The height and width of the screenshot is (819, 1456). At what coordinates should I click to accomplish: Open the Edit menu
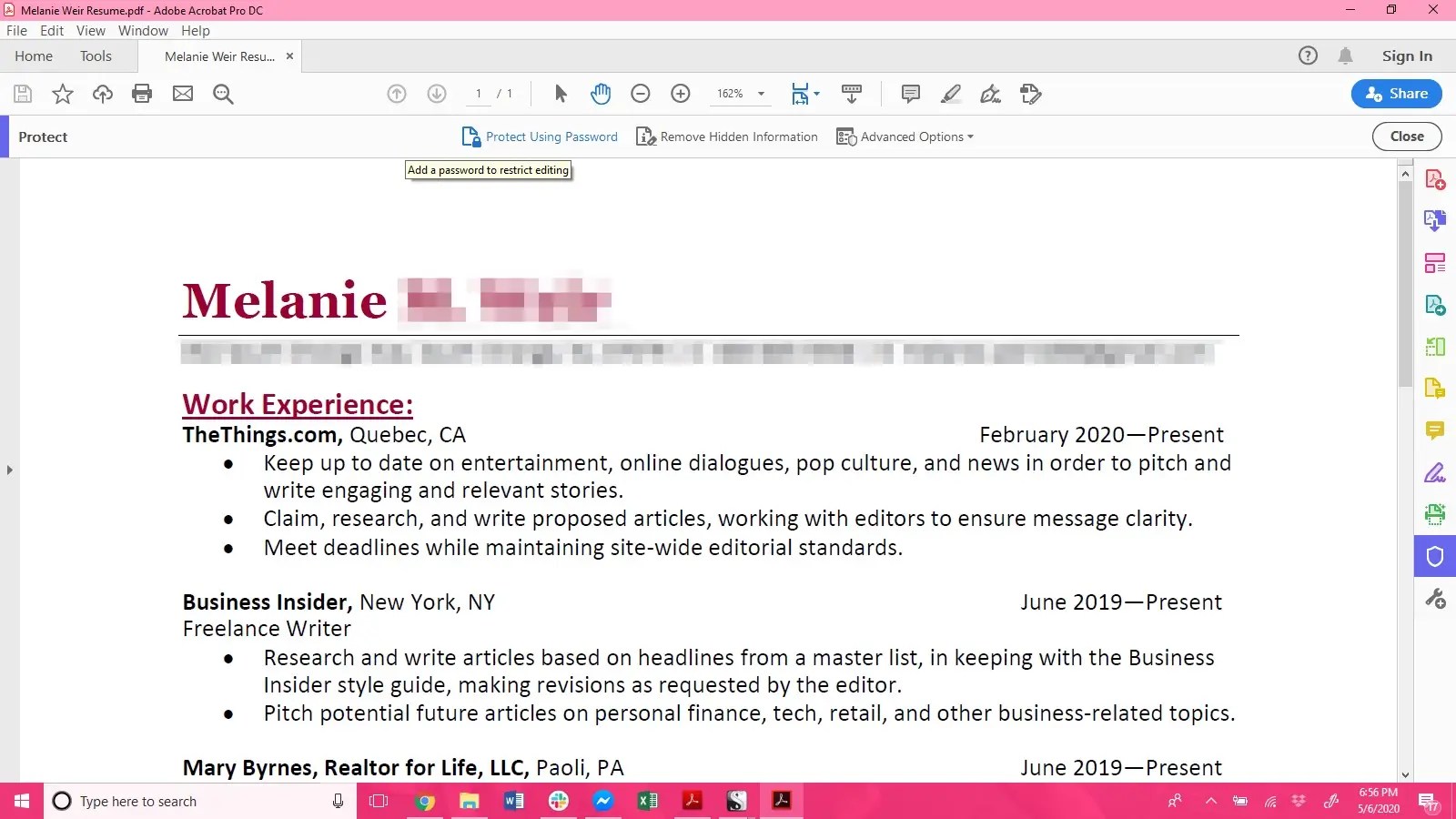[52, 31]
